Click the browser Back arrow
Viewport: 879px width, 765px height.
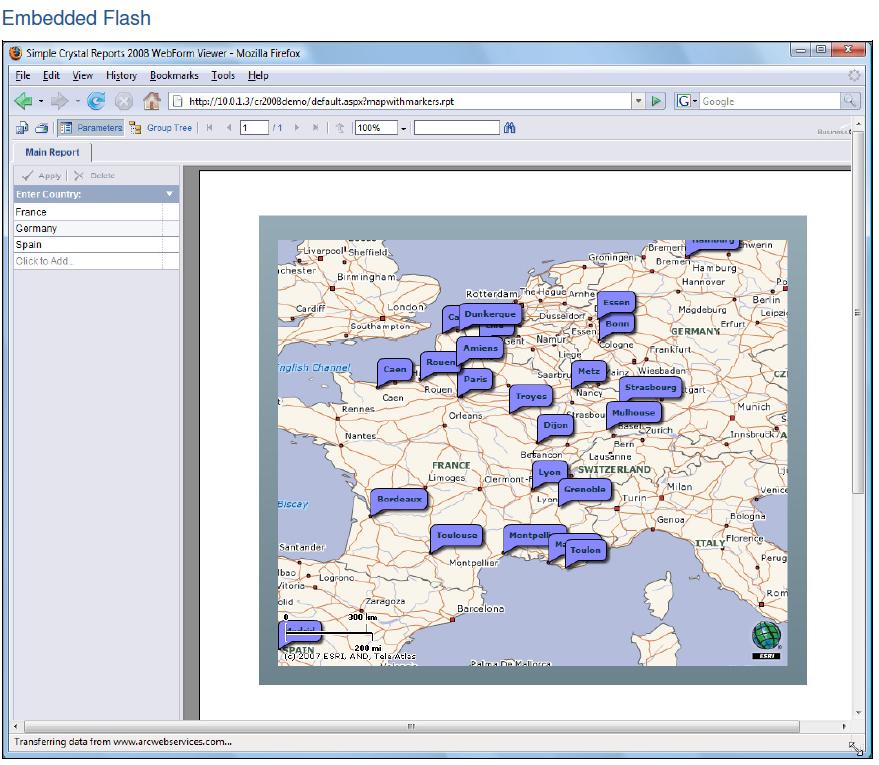click(x=24, y=101)
